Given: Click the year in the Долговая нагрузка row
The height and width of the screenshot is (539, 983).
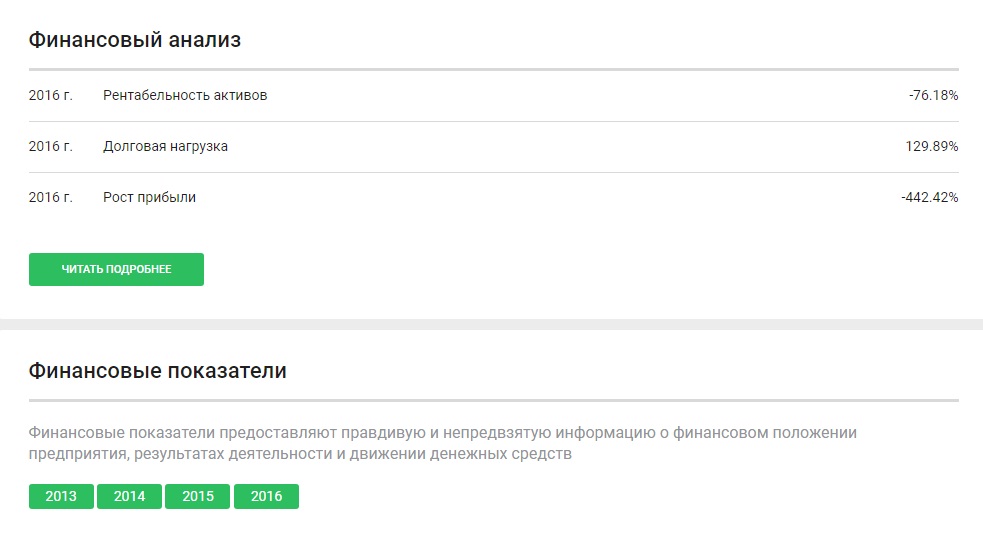Looking at the screenshot, I should [x=50, y=147].
